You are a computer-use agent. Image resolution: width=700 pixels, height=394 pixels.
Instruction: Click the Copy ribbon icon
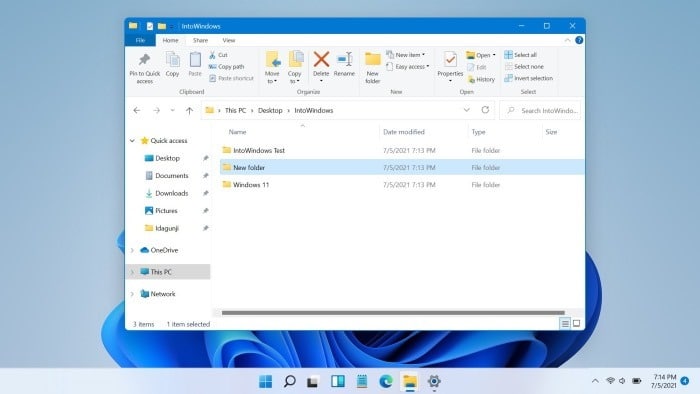tap(172, 60)
